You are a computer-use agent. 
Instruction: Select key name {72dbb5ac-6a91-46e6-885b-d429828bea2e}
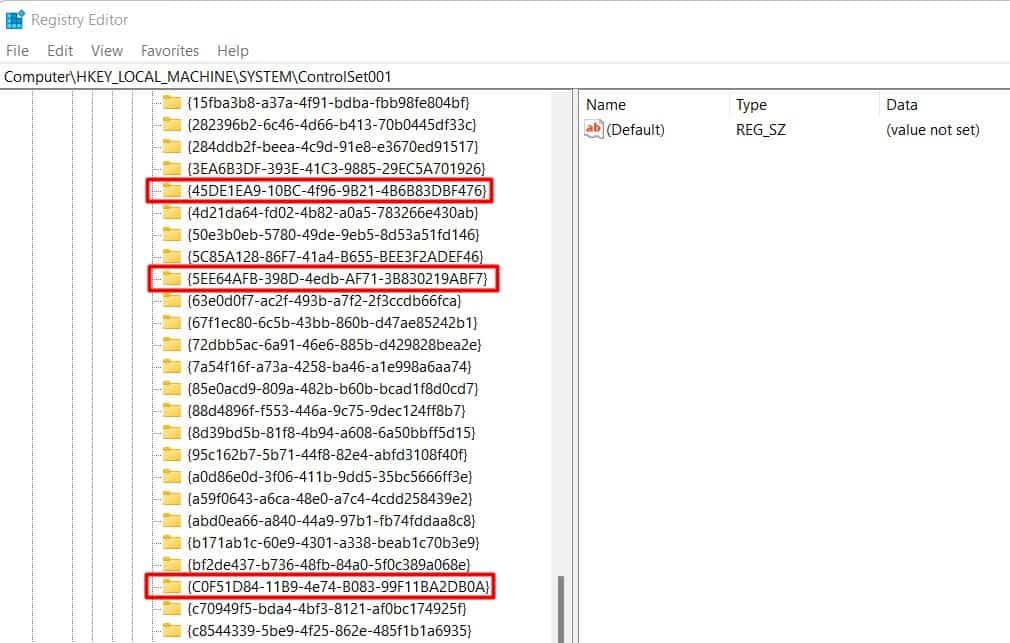click(x=334, y=345)
